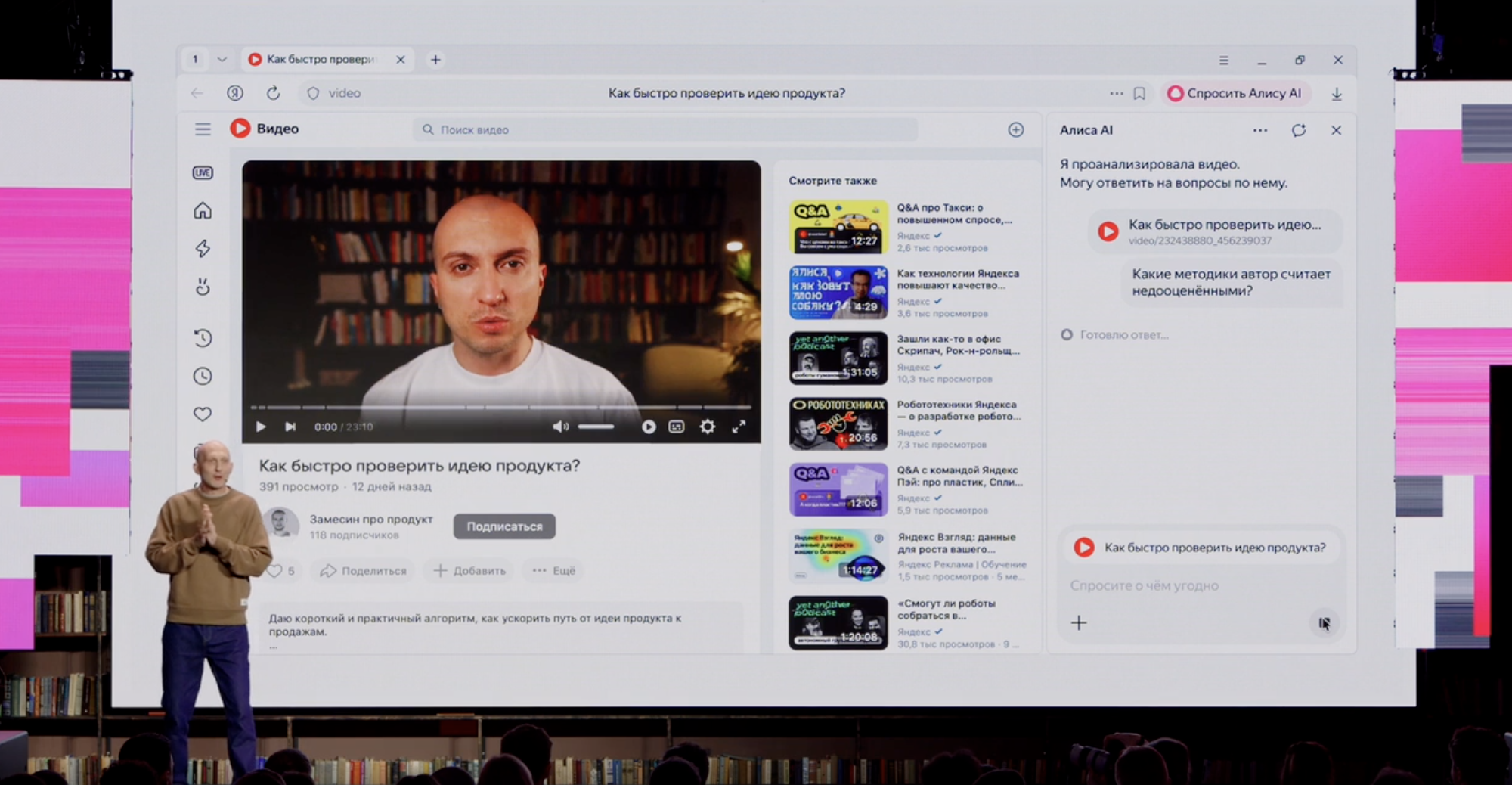Open liked videos heart icon in sidebar

point(203,414)
